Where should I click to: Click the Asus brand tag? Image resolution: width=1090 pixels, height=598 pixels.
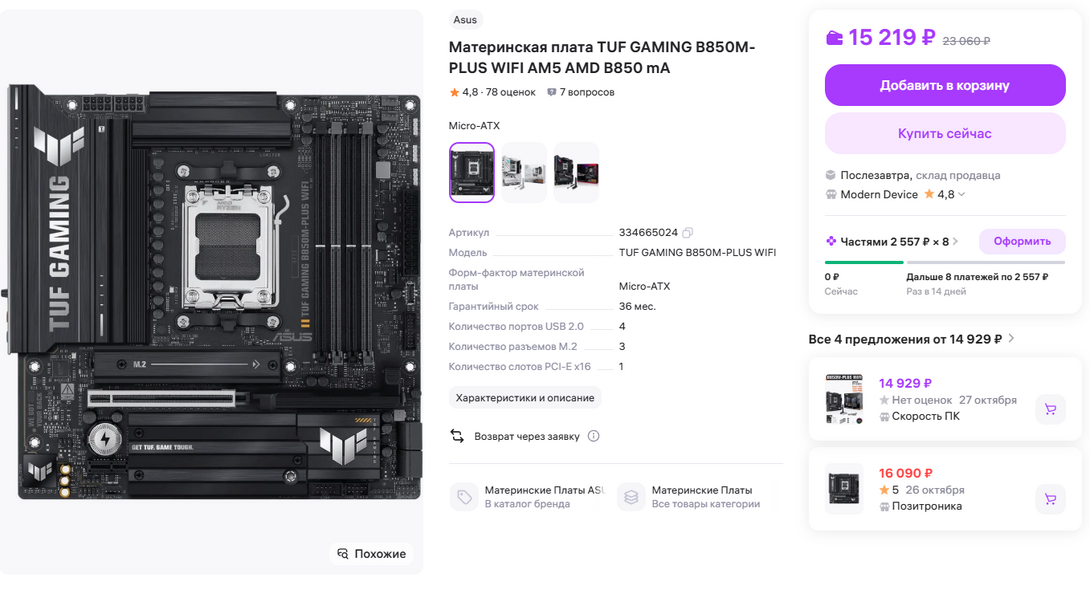(465, 19)
